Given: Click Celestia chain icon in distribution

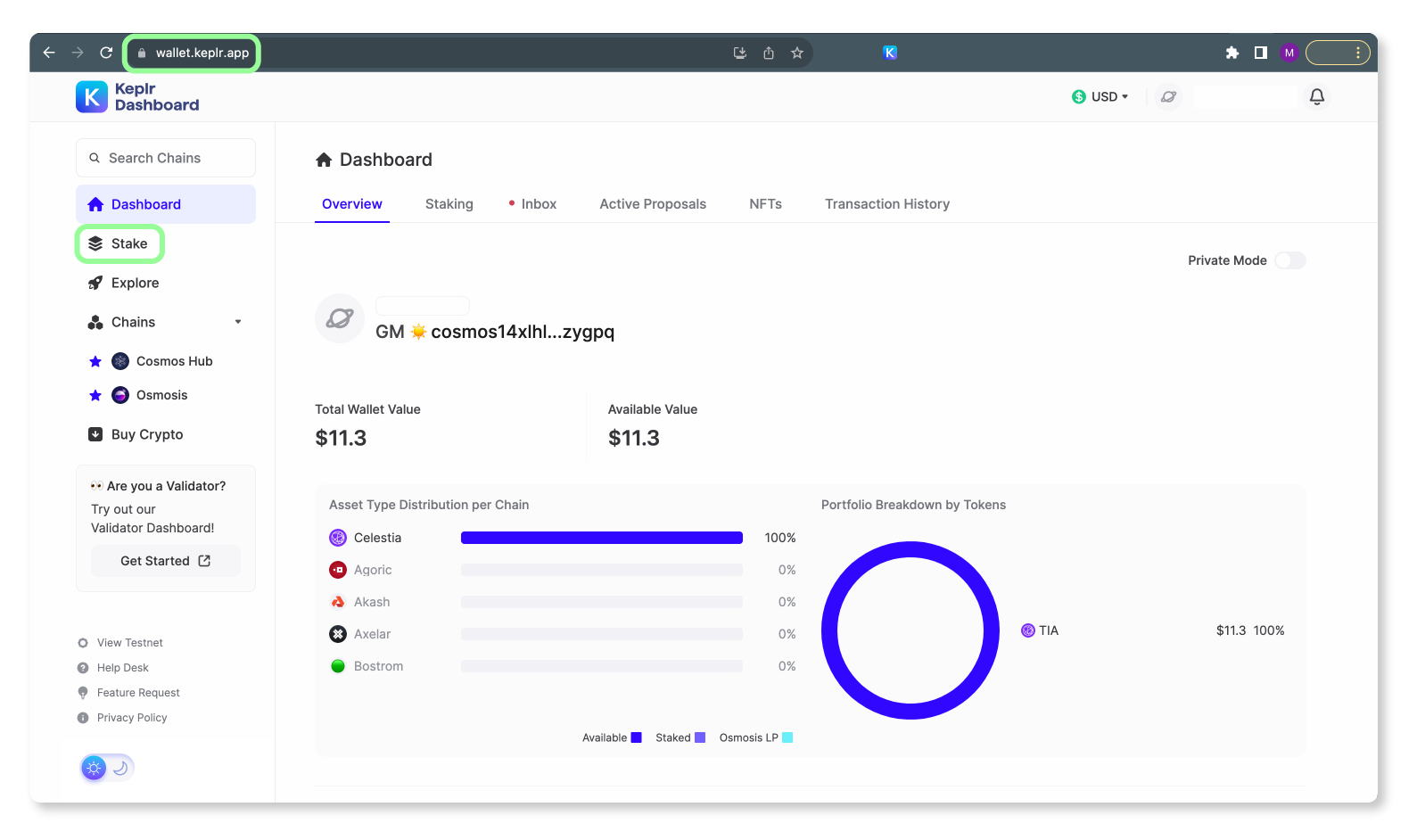Looking at the screenshot, I should click(x=338, y=538).
